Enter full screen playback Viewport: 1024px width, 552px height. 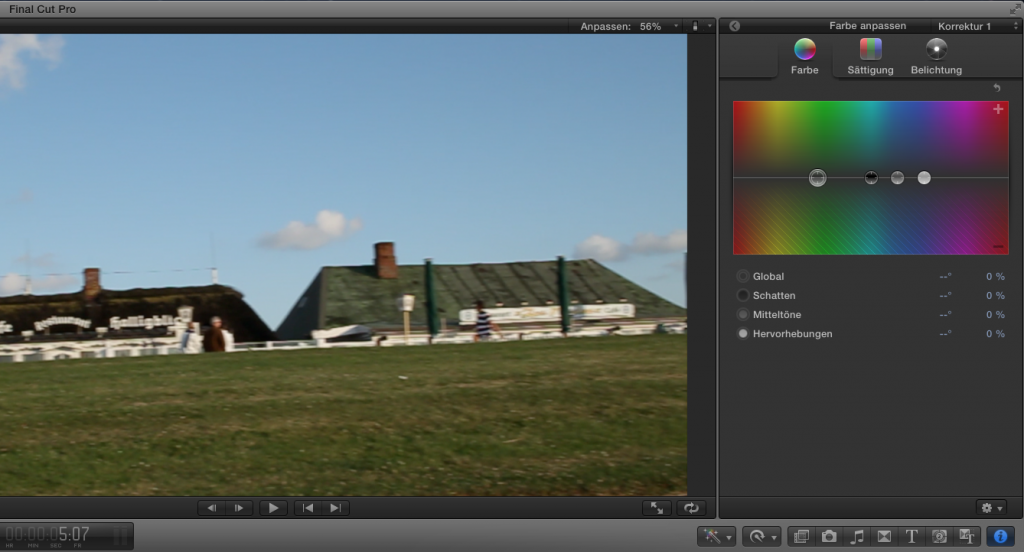[657, 508]
